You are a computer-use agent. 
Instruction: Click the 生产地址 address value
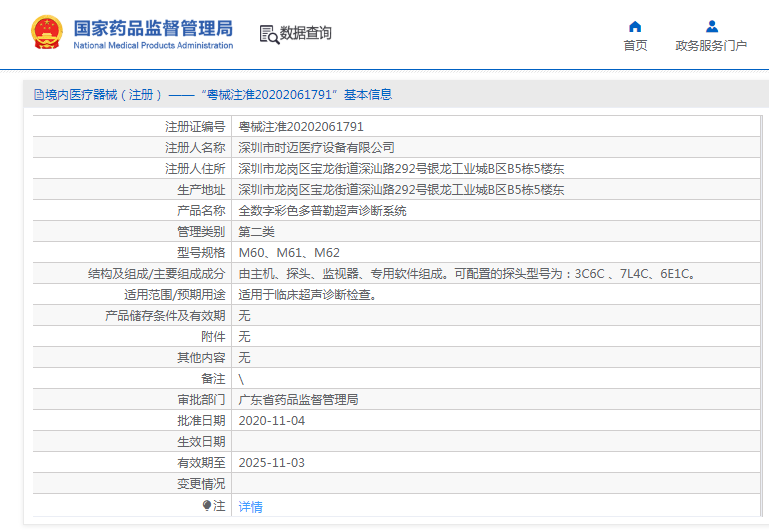coord(401,190)
